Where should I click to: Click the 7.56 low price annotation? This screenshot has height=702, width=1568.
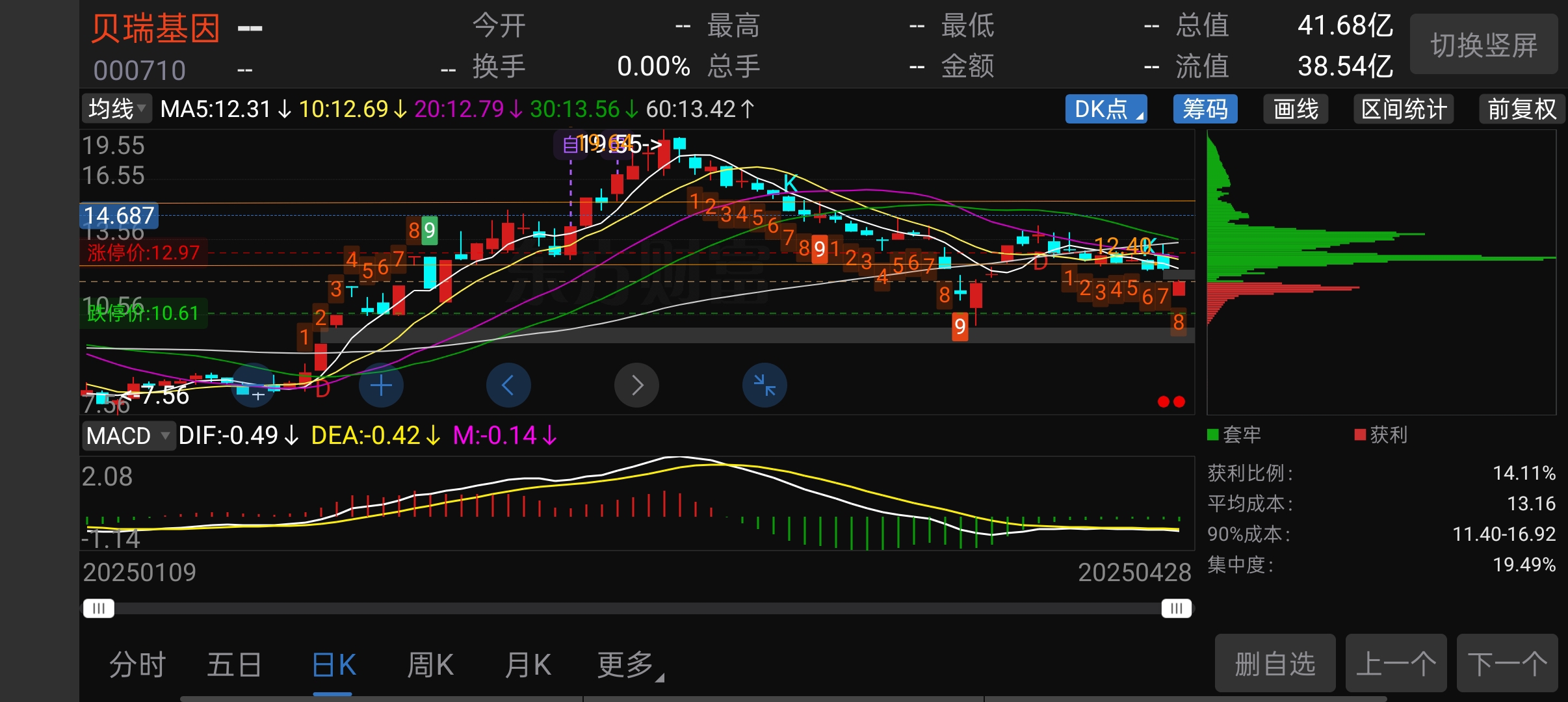click(155, 395)
